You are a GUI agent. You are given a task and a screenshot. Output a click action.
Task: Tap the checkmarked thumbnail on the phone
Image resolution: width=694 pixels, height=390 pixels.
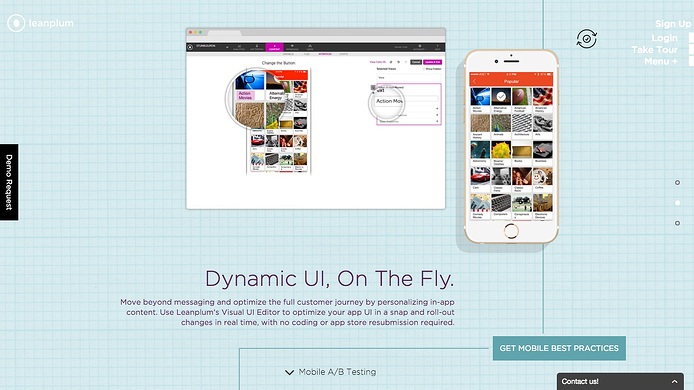[x=501, y=97]
